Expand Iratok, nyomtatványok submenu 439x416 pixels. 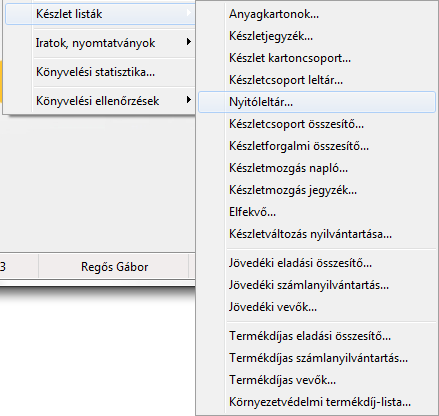coord(100,43)
